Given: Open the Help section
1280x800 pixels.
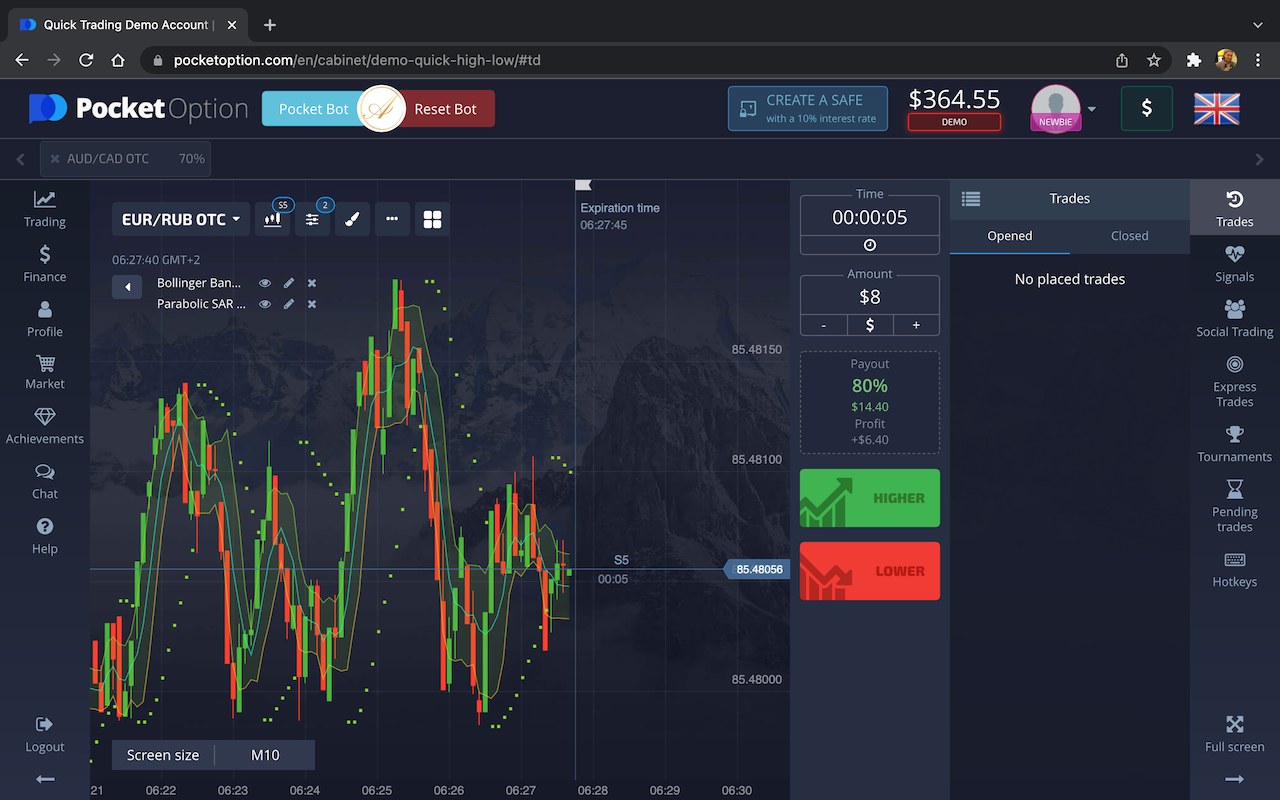Looking at the screenshot, I should (x=44, y=536).
